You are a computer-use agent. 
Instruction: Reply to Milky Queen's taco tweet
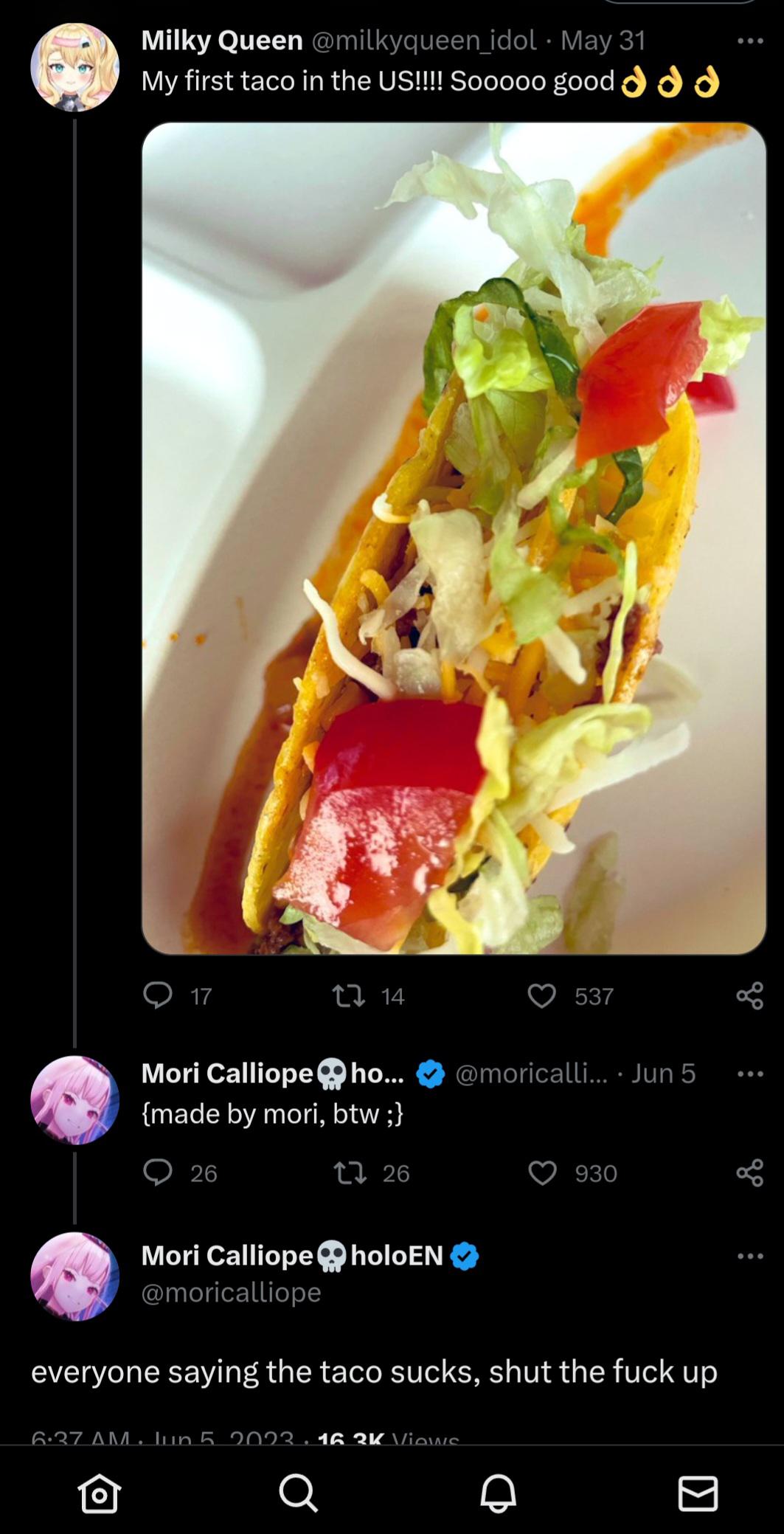tap(158, 996)
